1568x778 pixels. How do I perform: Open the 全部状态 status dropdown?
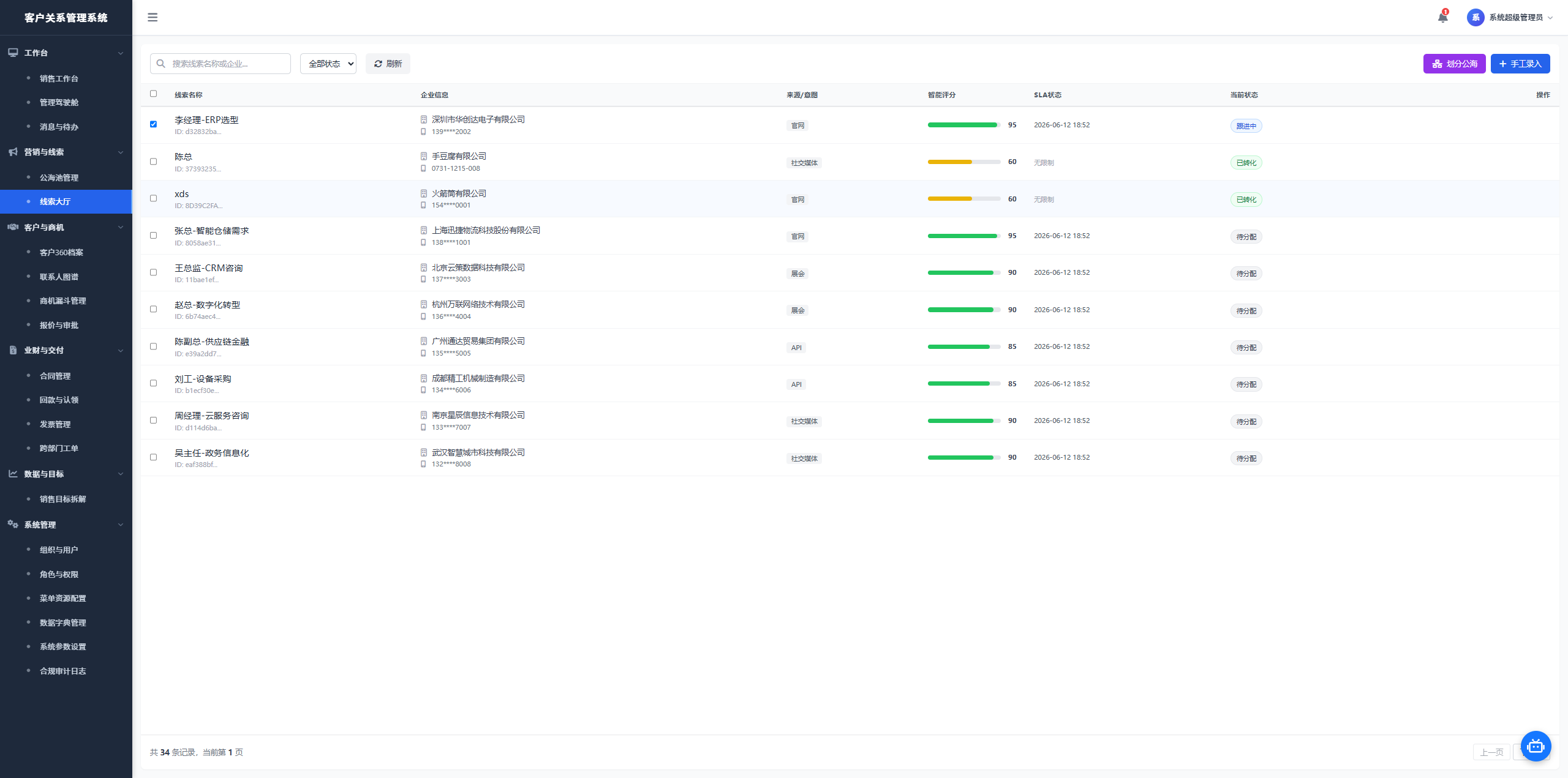click(x=328, y=64)
